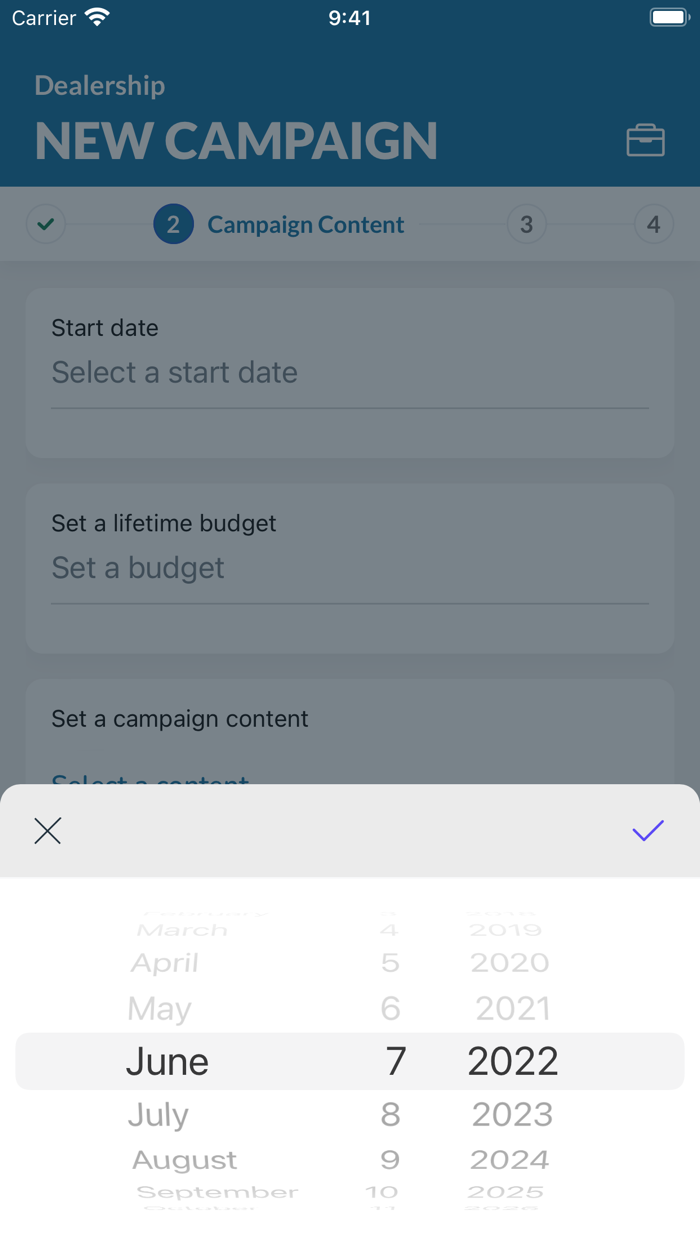Tap the briefcase icon in header
Viewport: 700px width, 1244px height.
click(x=645, y=141)
